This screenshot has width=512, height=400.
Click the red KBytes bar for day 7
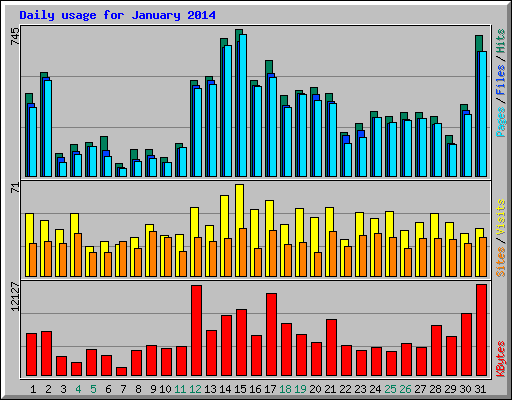click(121, 372)
